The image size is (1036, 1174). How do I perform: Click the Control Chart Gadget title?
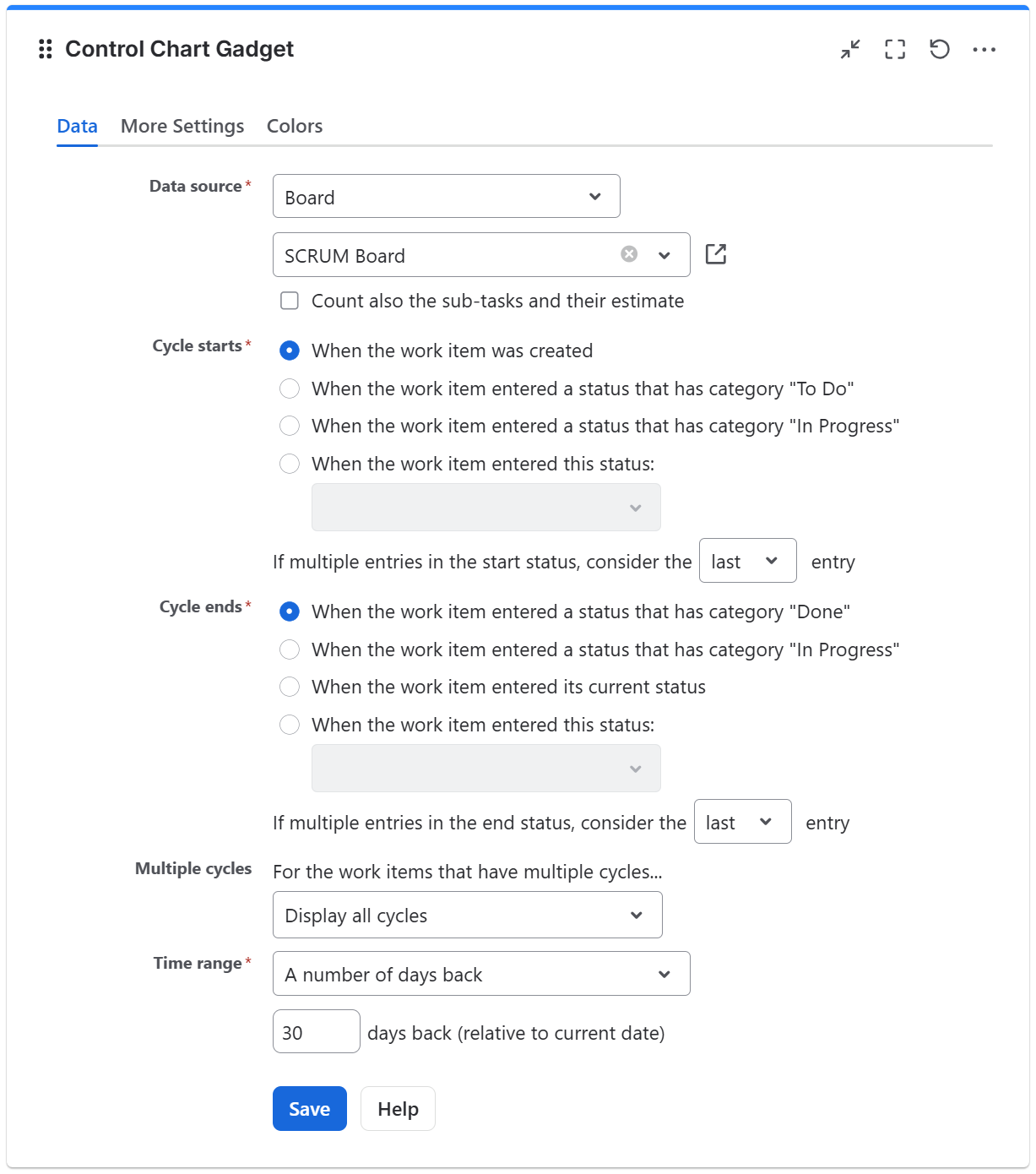(179, 49)
